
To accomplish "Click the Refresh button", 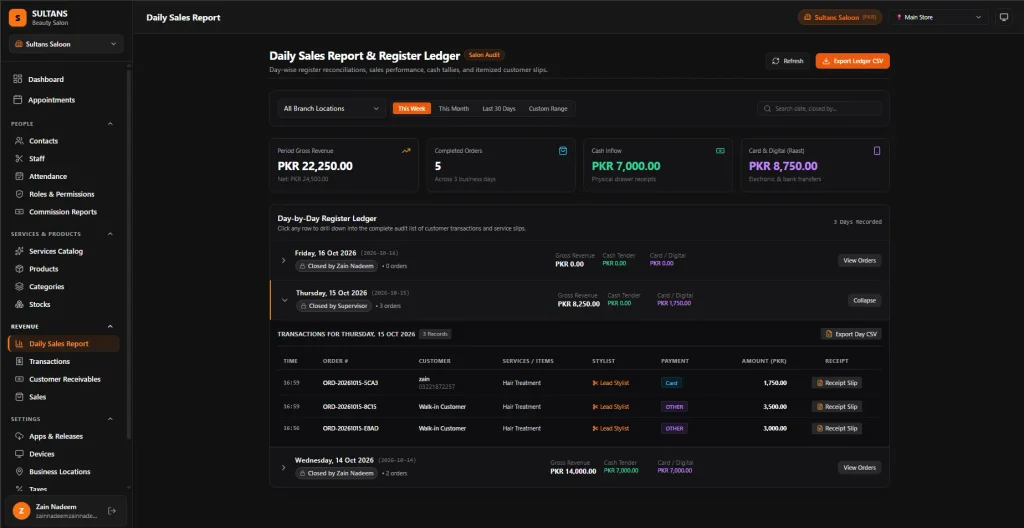I will 788,61.
